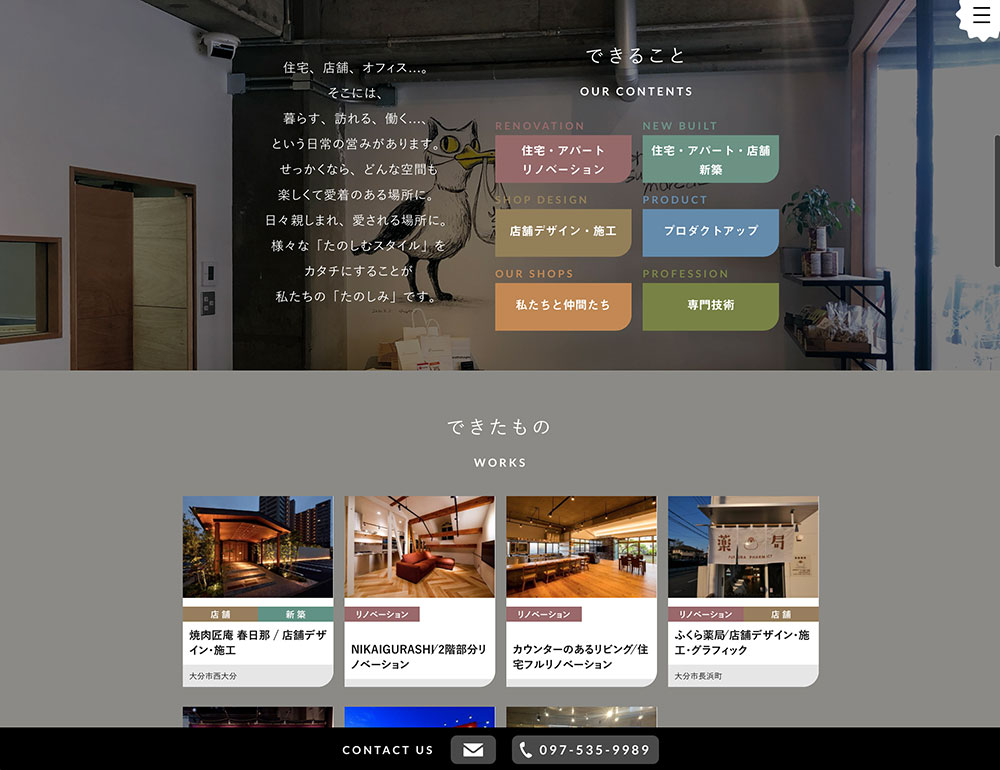Select 住宅・アパート・店舗 新築 tile
The height and width of the screenshot is (770, 1000).
(x=710, y=160)
